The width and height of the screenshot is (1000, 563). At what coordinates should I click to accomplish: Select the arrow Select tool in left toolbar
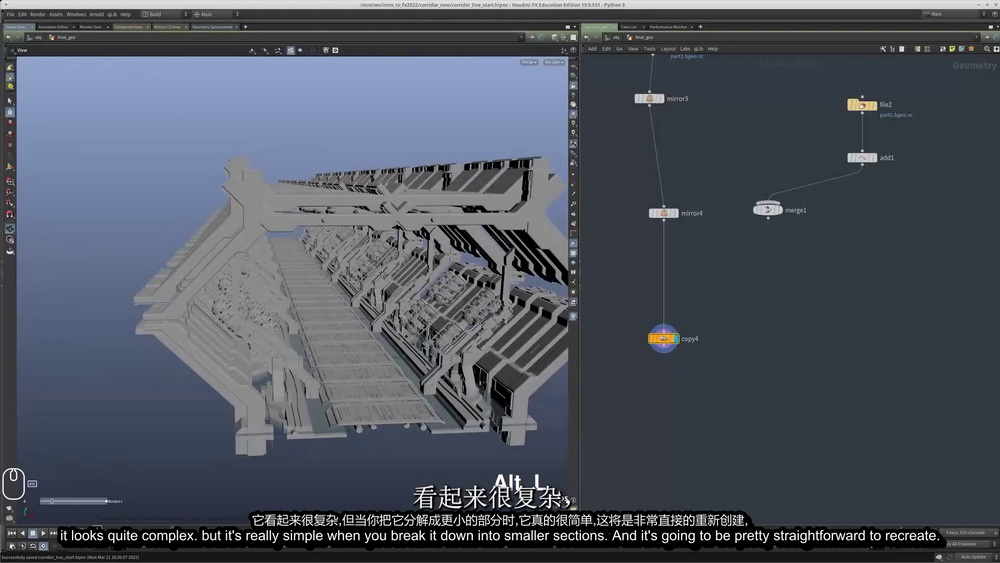pos(10,101)
